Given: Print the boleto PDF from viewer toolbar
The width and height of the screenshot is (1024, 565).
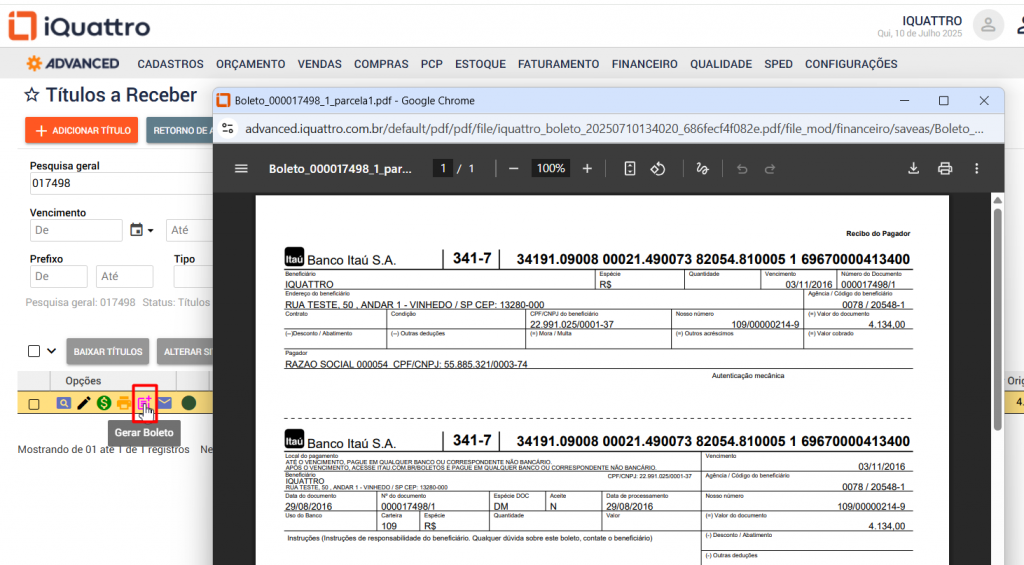Looking at the screenshot, I should 945,169.
